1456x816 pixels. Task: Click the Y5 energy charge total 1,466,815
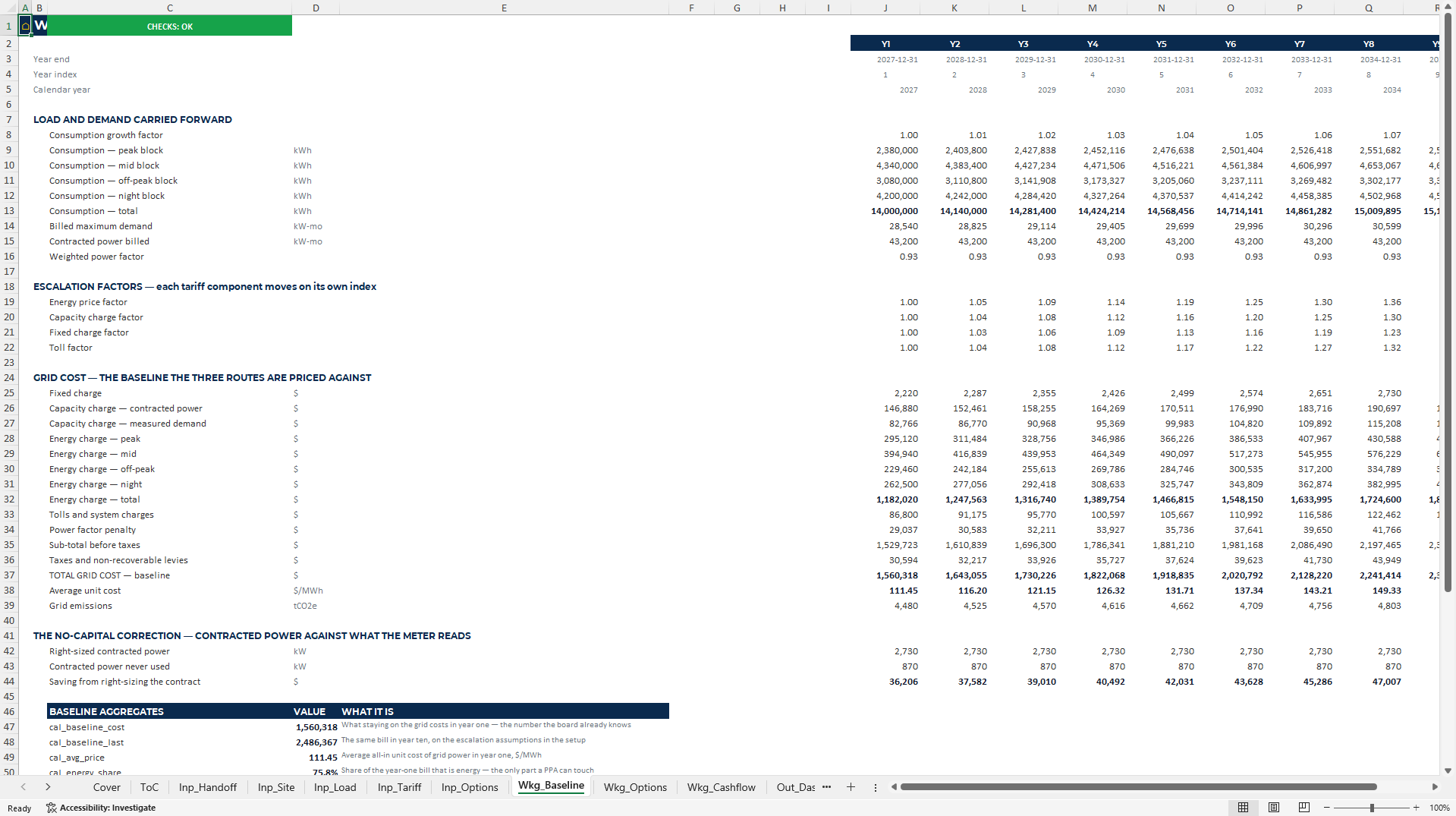click(1173, 499)
